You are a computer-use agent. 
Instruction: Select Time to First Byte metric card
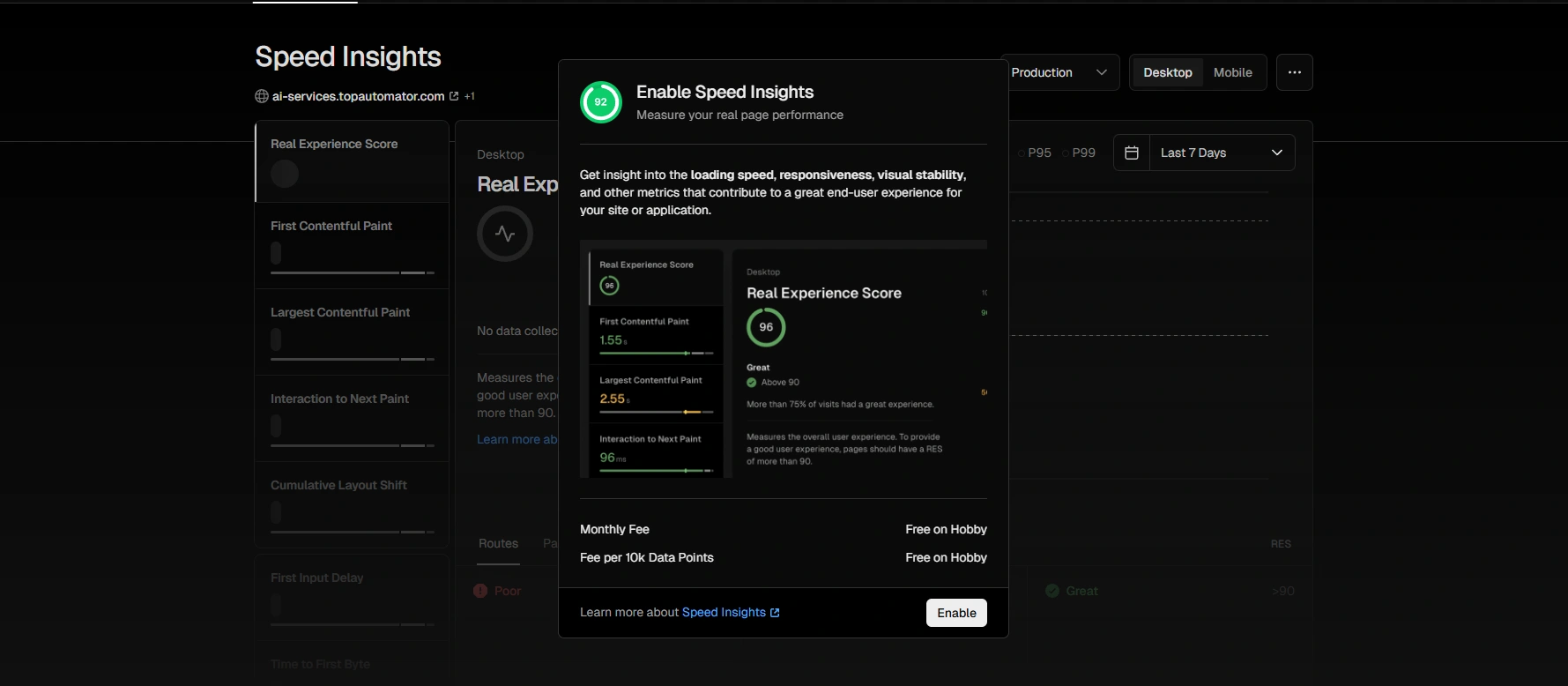pyautogui.click(x=352, y=664)
